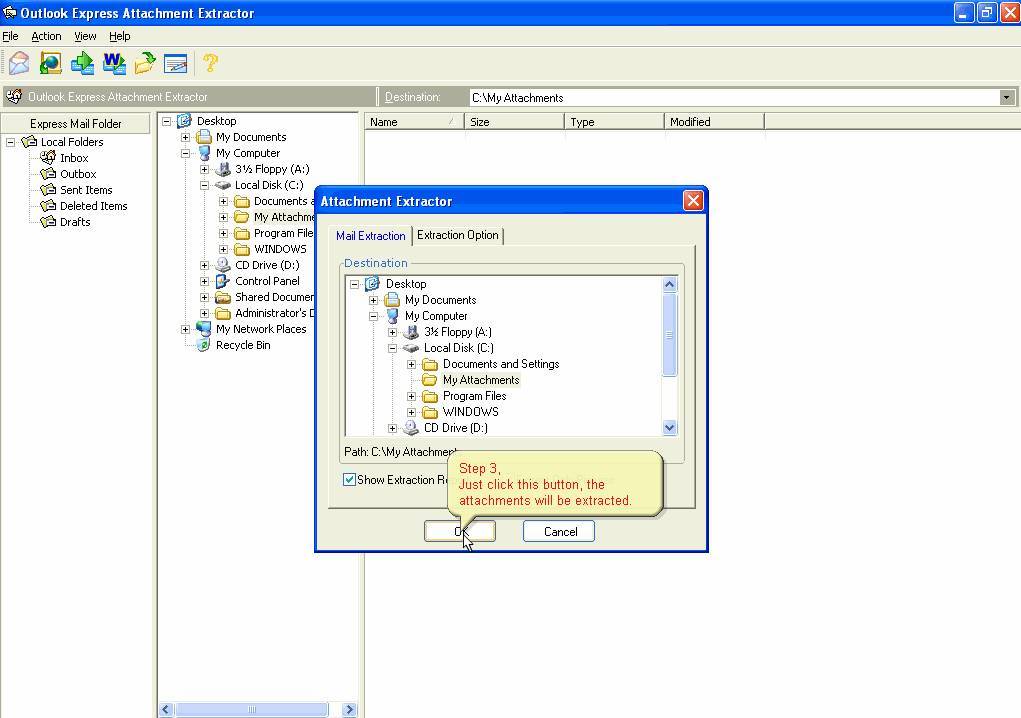This screenshot has width=1021, height=718.
Task: Click Cancel in Attachment Extractor dialog
Action: pyautogui.click(x=559, y=532)
